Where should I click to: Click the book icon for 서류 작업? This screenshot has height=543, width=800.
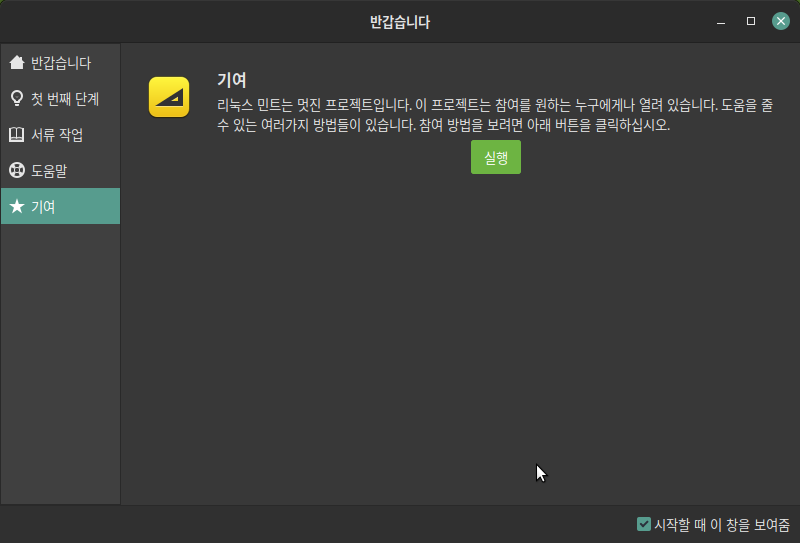pyautogui.click(x=17, y=135)
